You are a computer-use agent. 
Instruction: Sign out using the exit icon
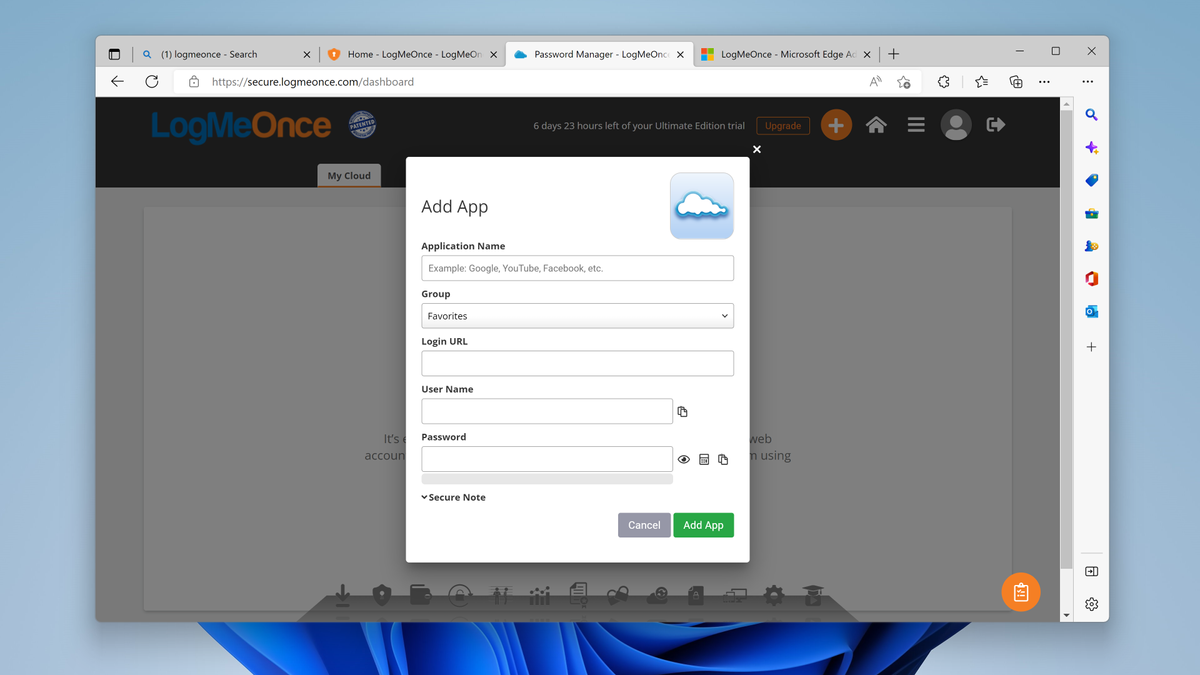coord(995,124)
